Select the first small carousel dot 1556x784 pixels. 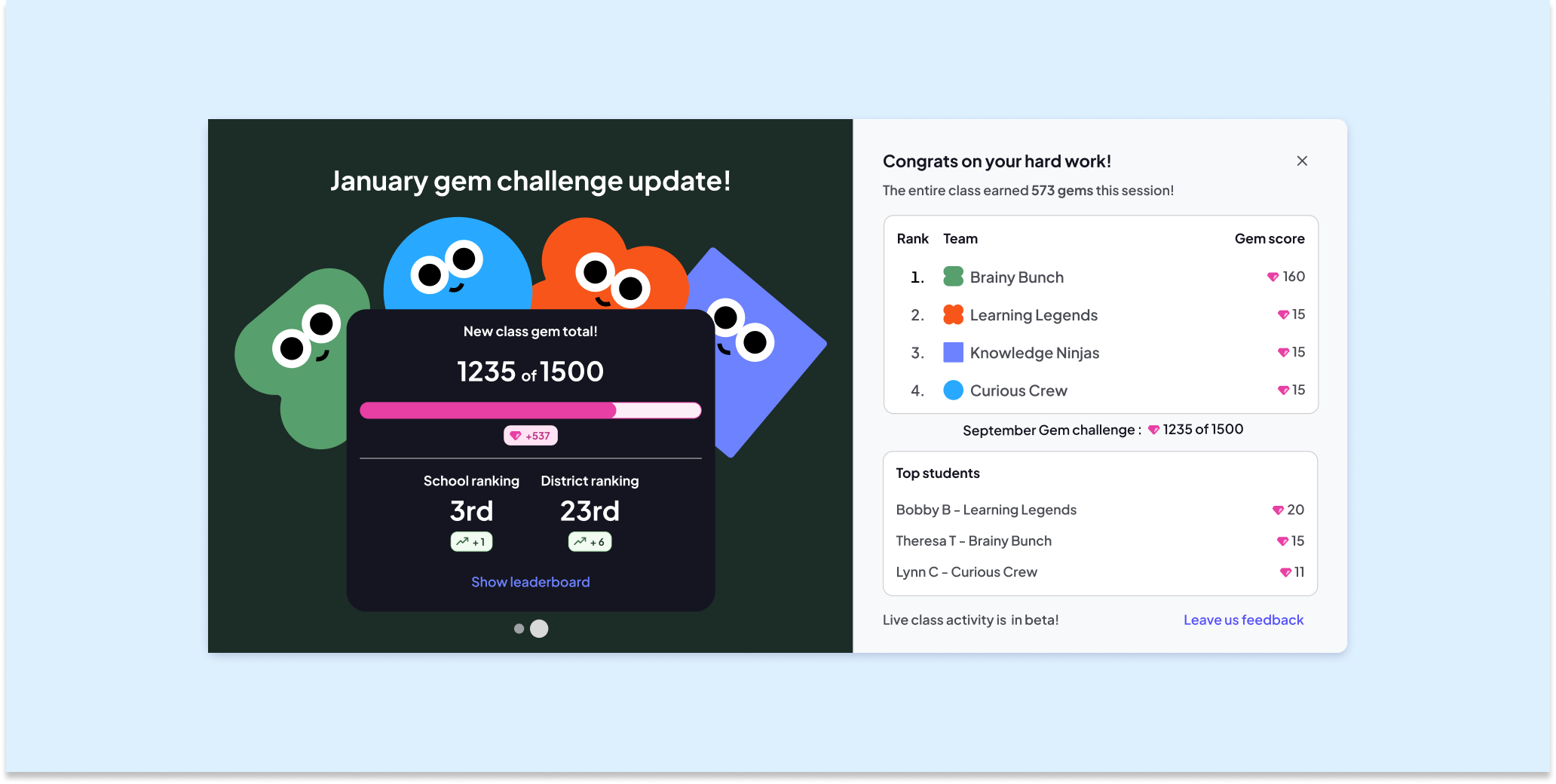click(519, 629)
